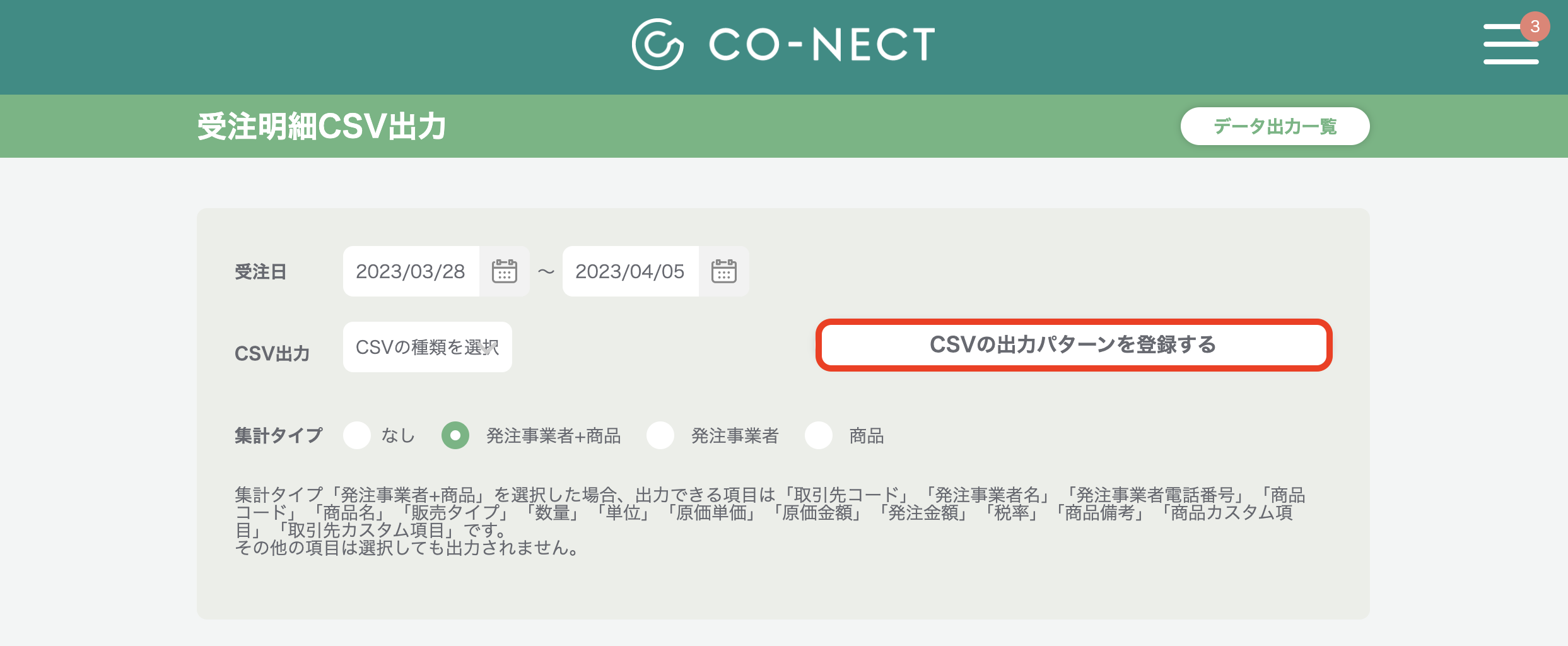Open データ出力一覧 button

pos(1275,126)
